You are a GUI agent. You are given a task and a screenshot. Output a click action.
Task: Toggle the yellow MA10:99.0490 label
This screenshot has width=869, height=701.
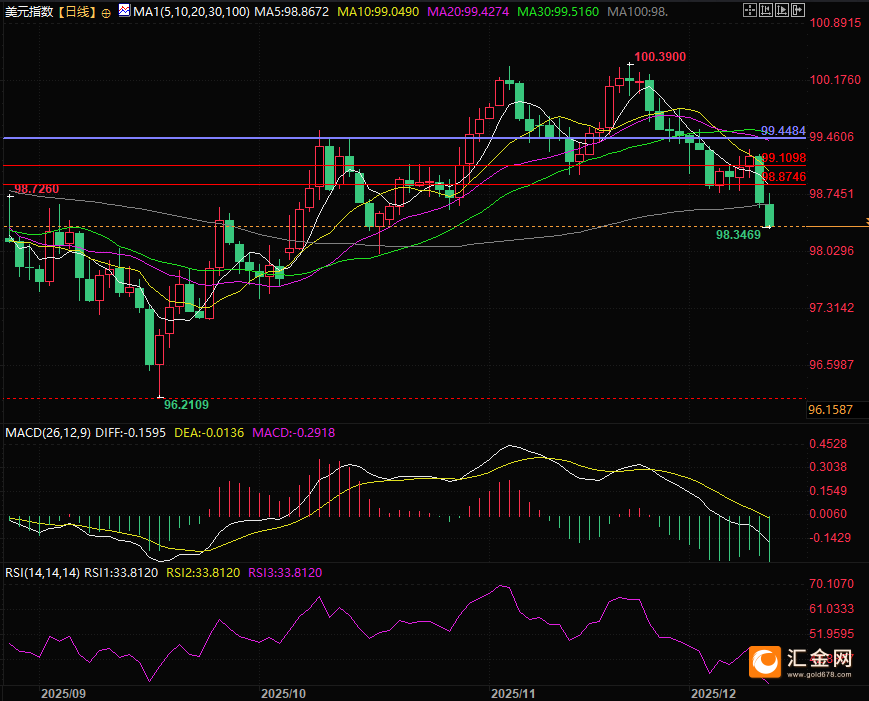380,13
